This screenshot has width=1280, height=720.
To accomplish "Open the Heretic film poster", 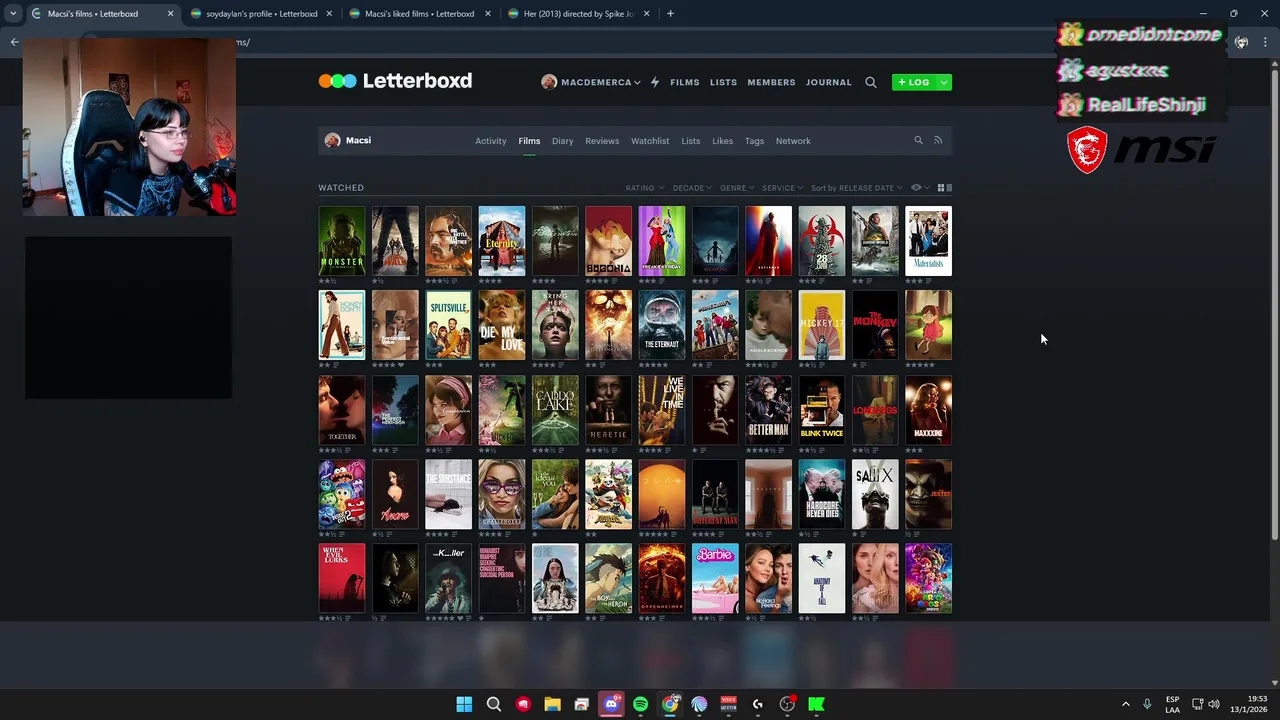I will (608, 410).
